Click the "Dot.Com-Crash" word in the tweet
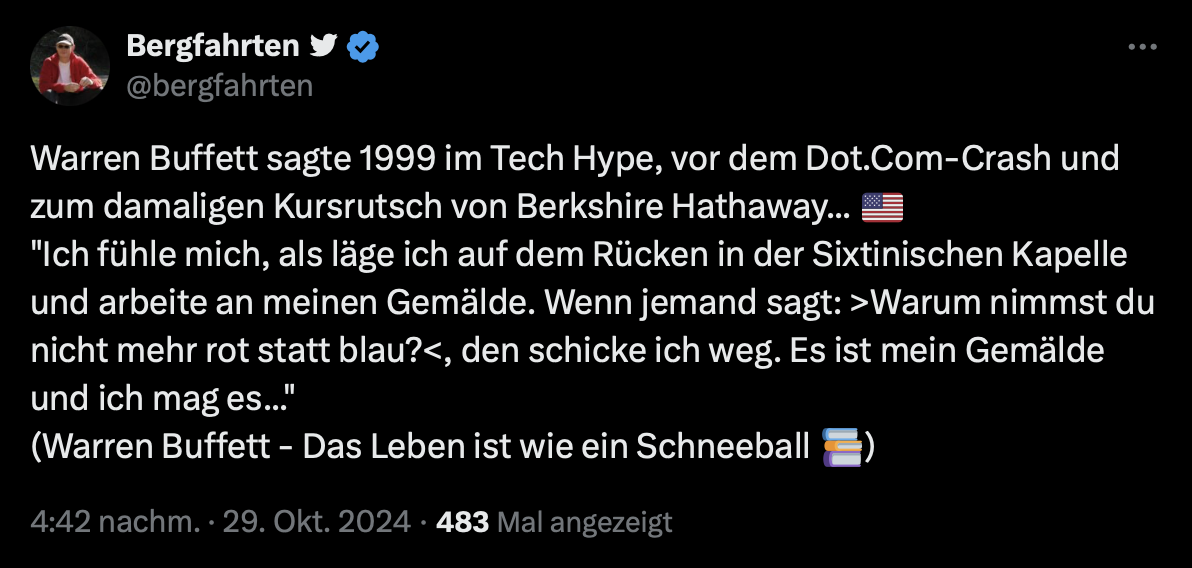Screen dimensions: 1192x568 pyautogui.click(x=897, y=160)
